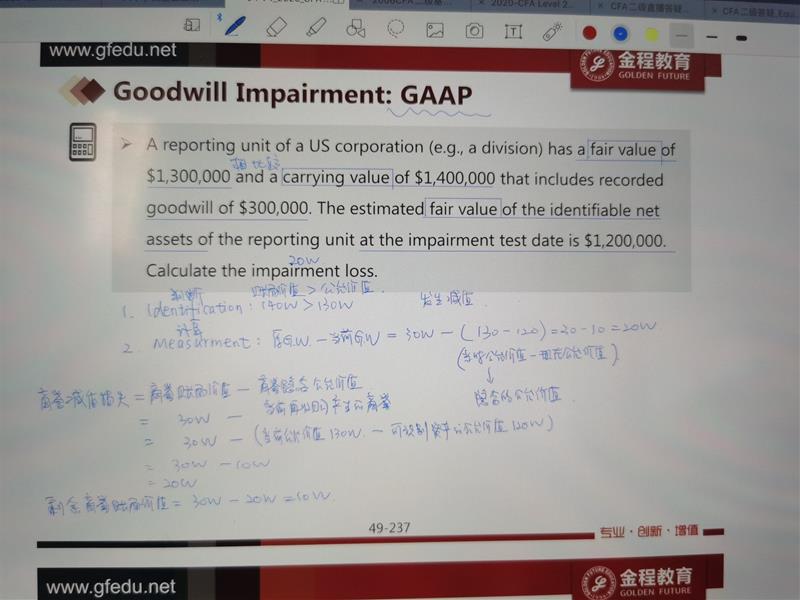Pick the red pen color

tap(589, 33)
